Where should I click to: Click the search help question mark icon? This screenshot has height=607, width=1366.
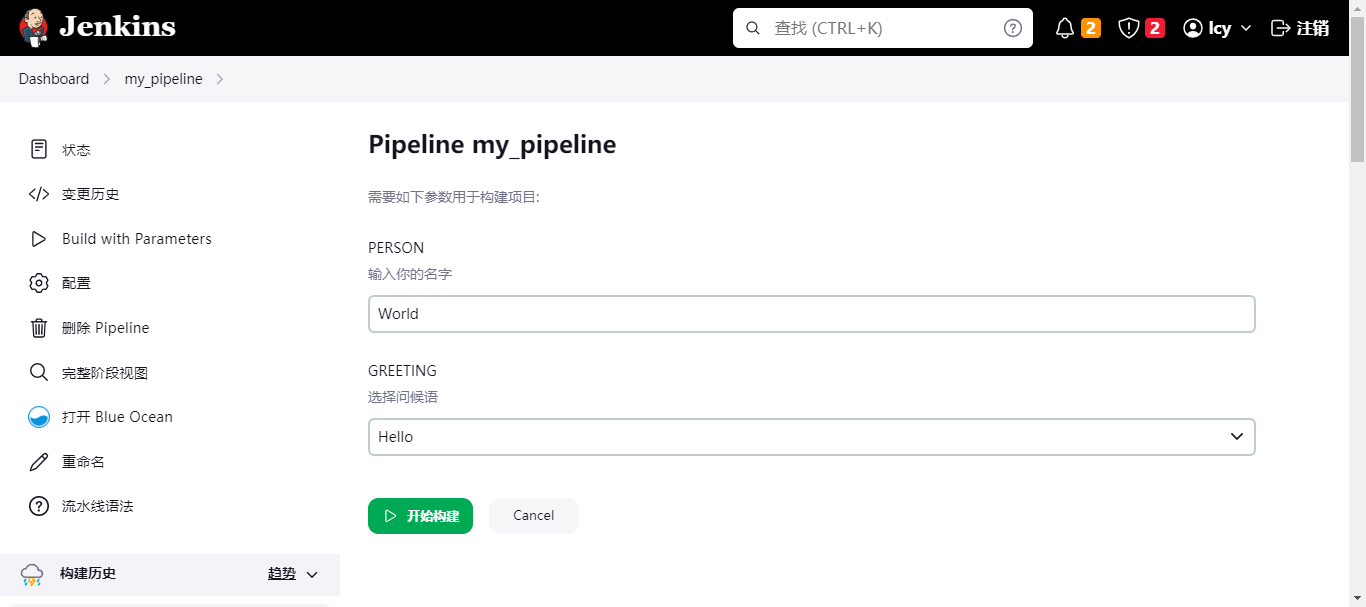click(1013, 28)
